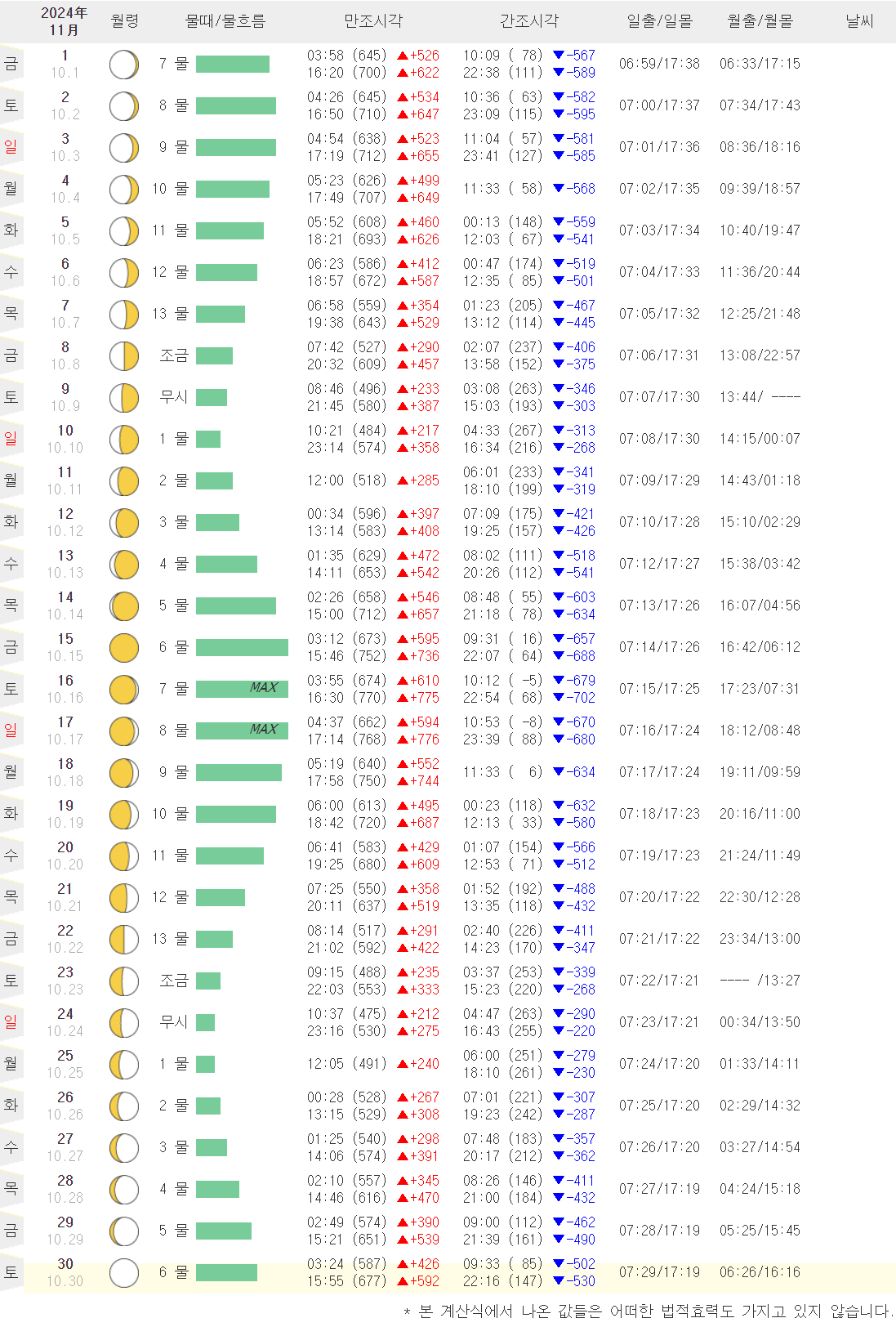Click the 토 weekday label for November 30
The image size is (896, 1327).
[11, 1272]
